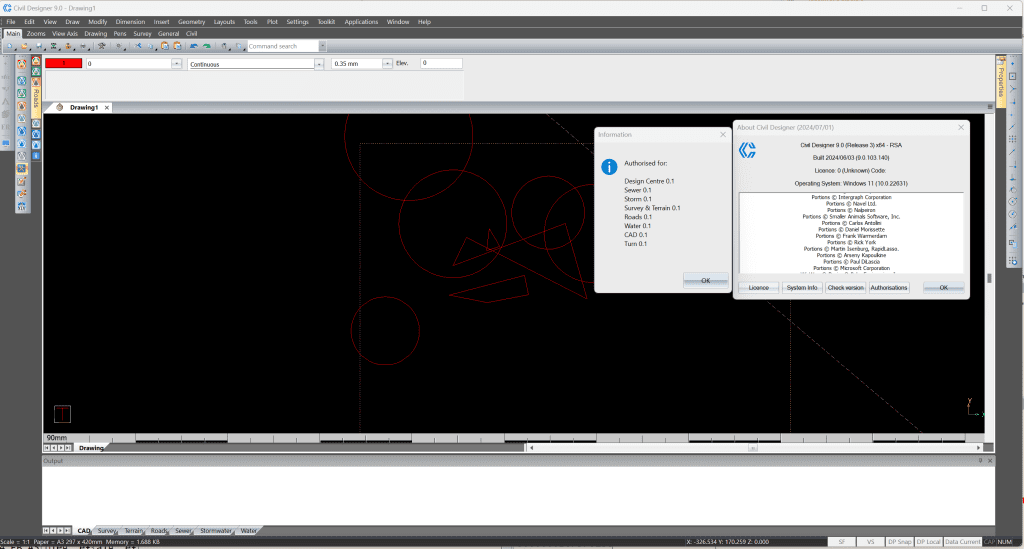Click the Check version button
This screenshot has height=549, width=1024.
[x=845, y=287]
